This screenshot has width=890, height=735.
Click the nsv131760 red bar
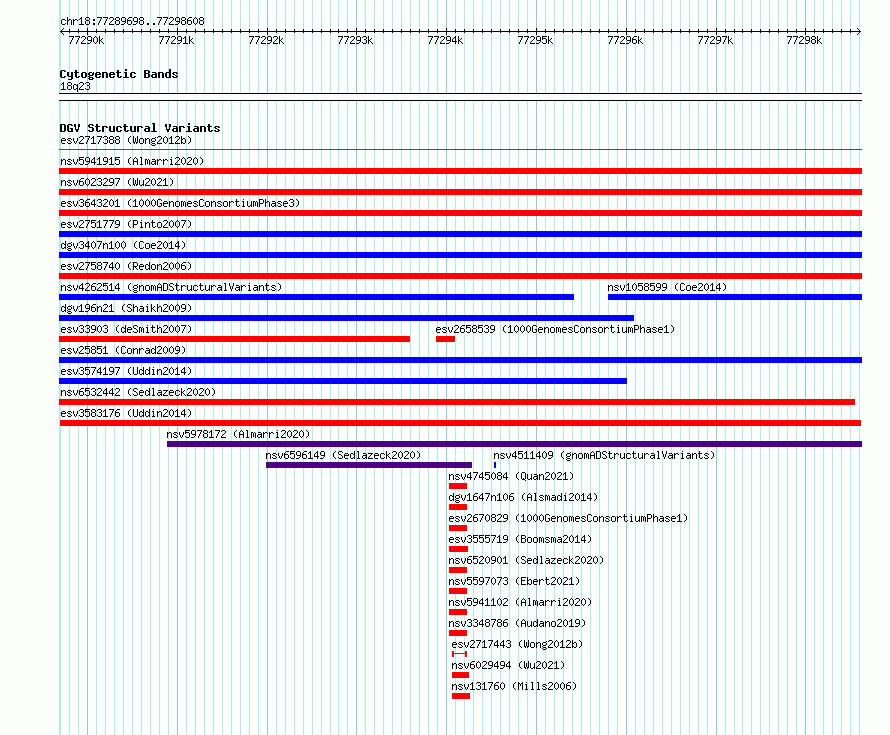(461, 696)
